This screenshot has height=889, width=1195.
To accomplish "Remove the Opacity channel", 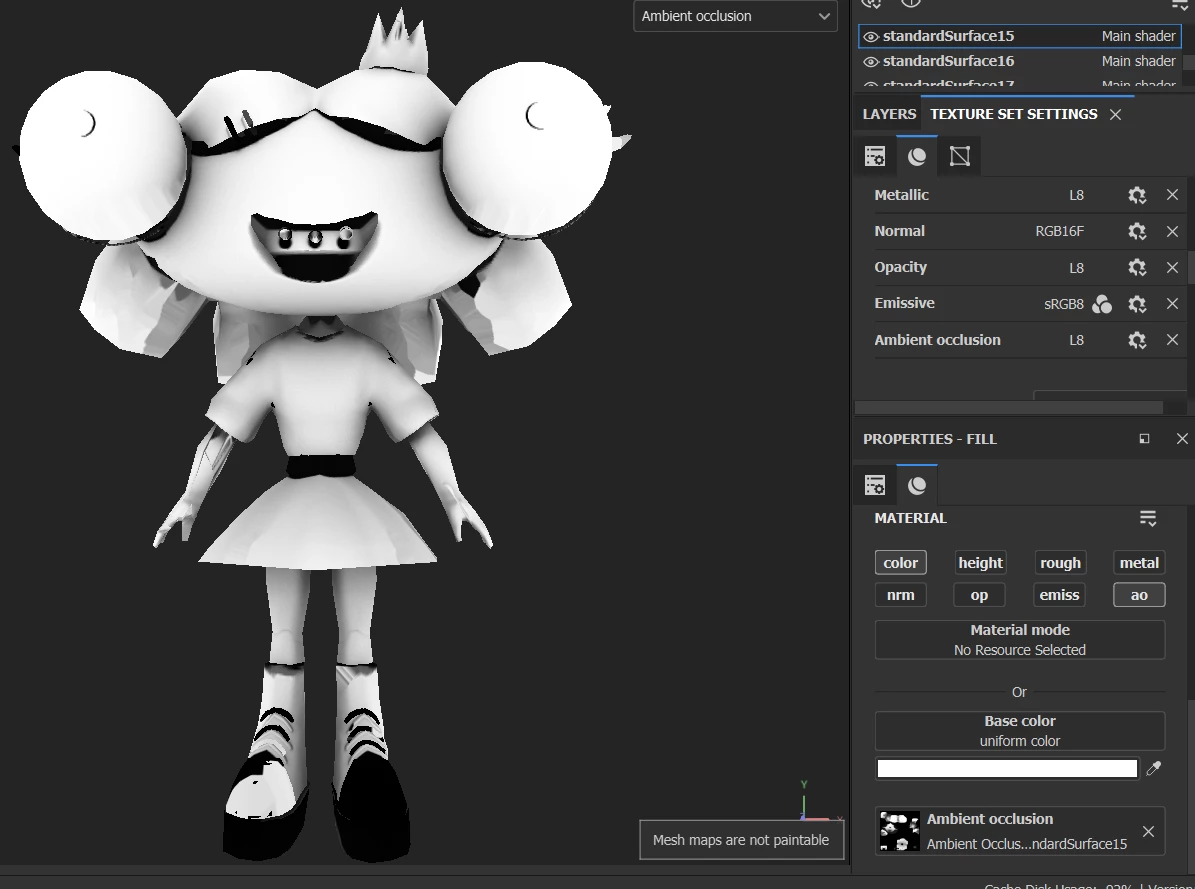I will pyautogui.click(x=1172, y=268).
